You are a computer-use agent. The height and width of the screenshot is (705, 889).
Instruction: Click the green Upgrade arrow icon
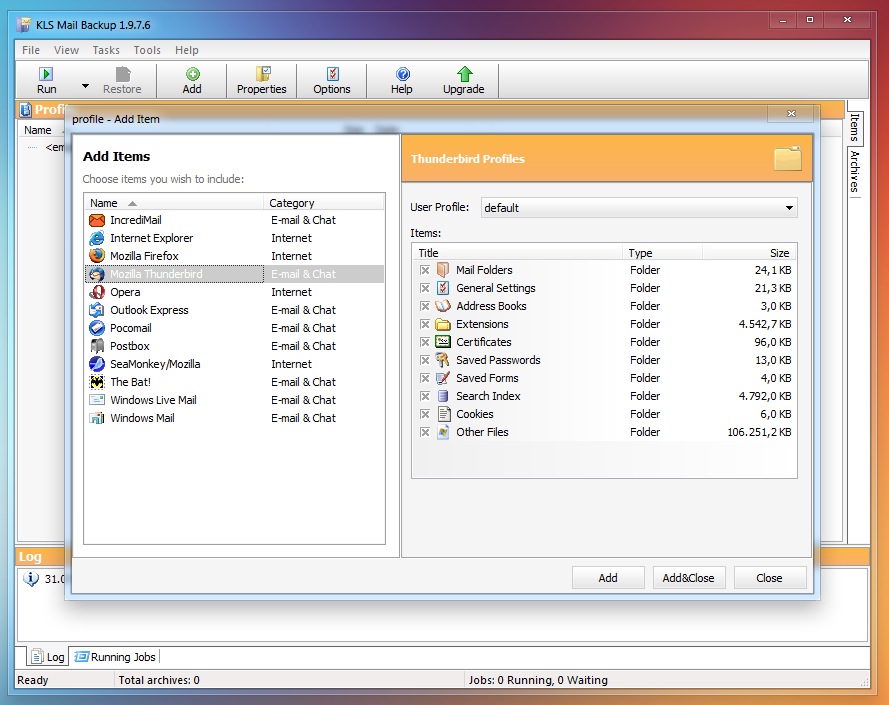(464, 74)
